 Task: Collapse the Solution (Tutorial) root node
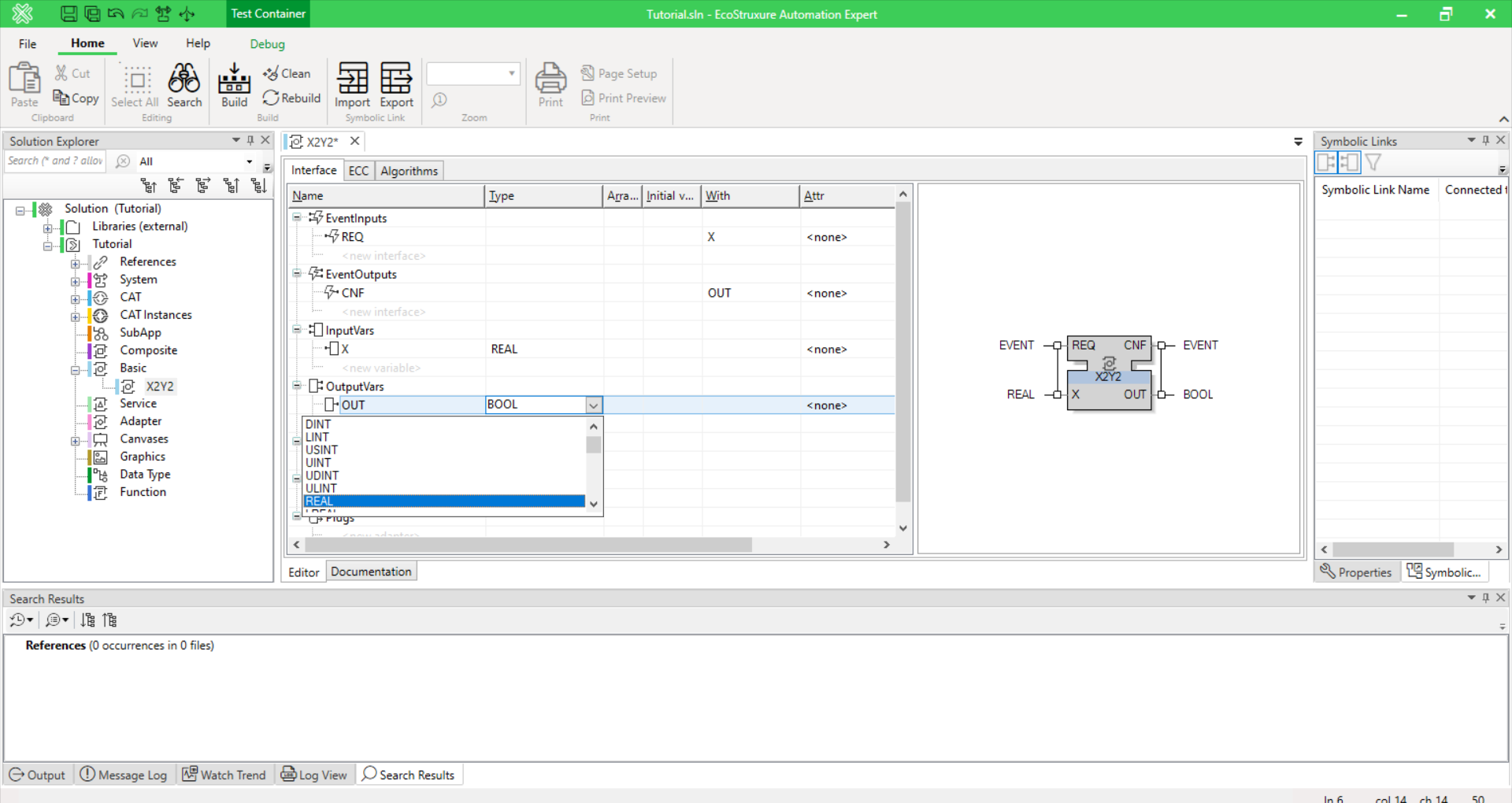coord(20,210)
